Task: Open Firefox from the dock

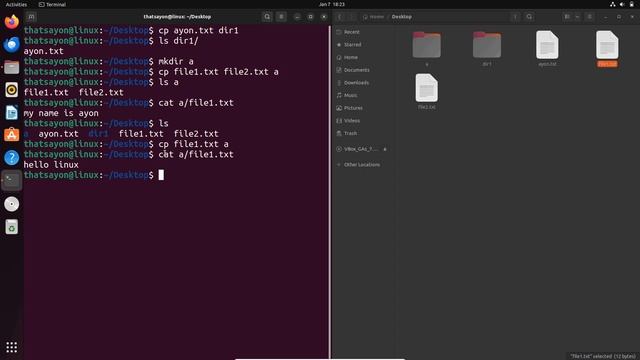Action: pos(11,22)
